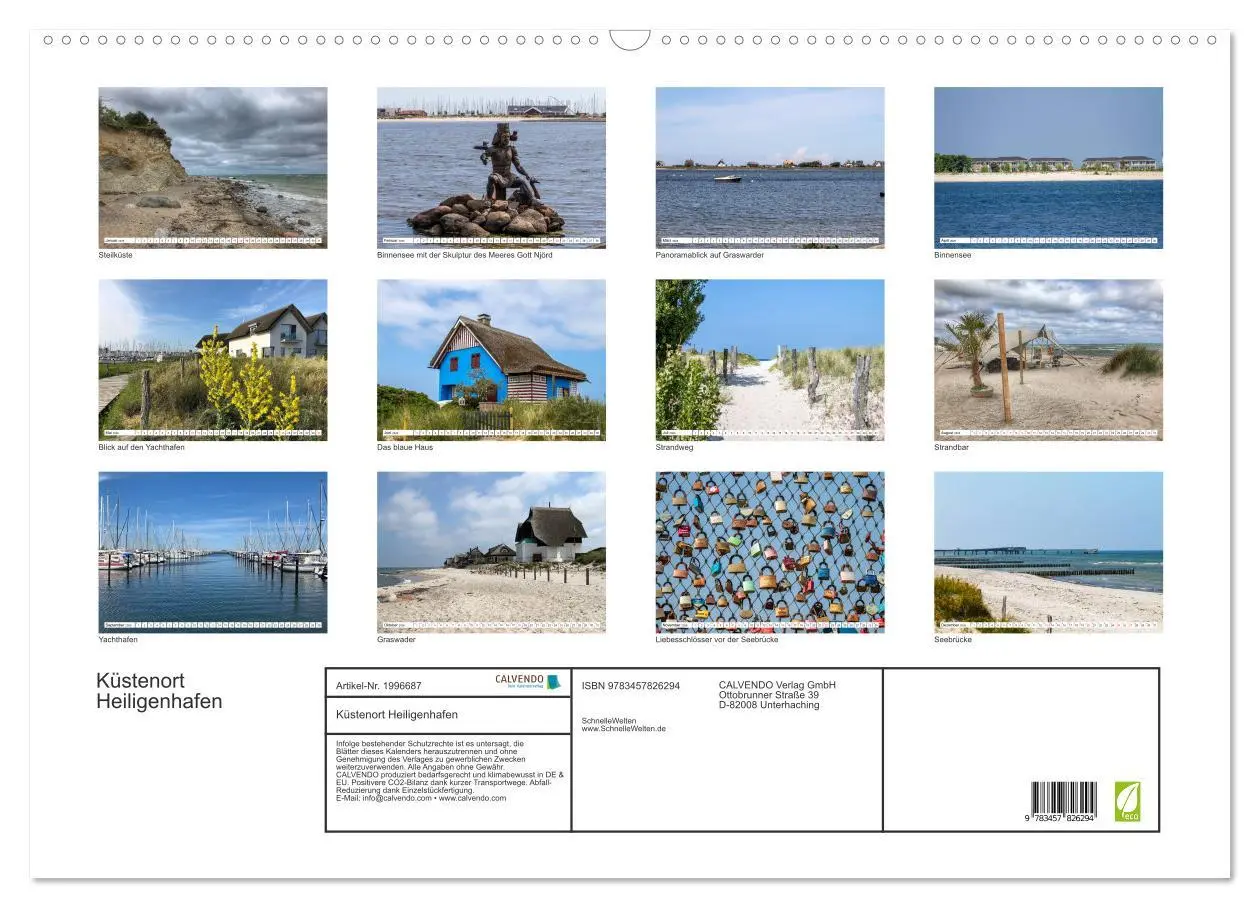Select the Yachthafen marina photo

[212, 552]
